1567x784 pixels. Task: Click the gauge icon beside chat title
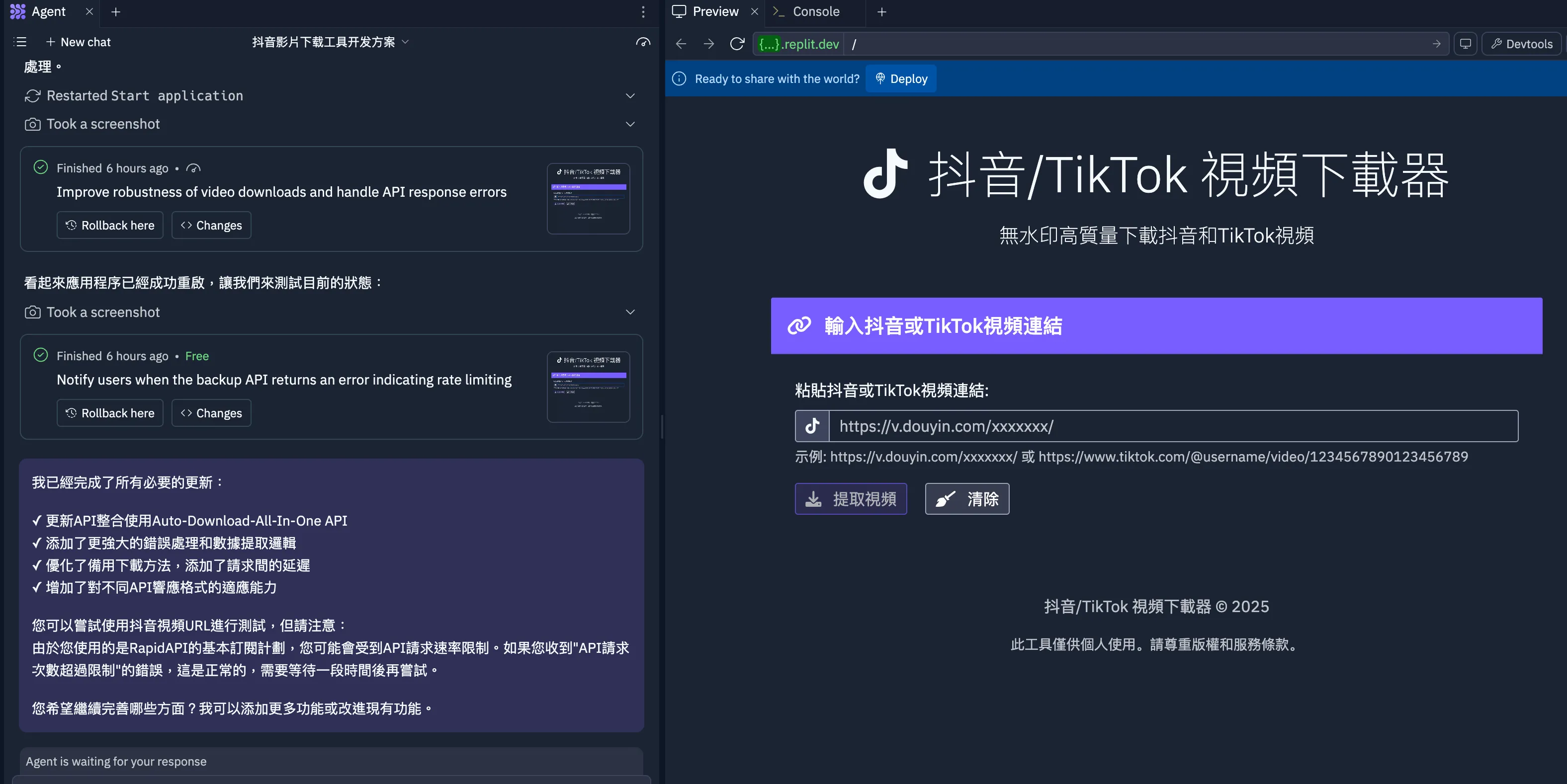coord(643,42)
